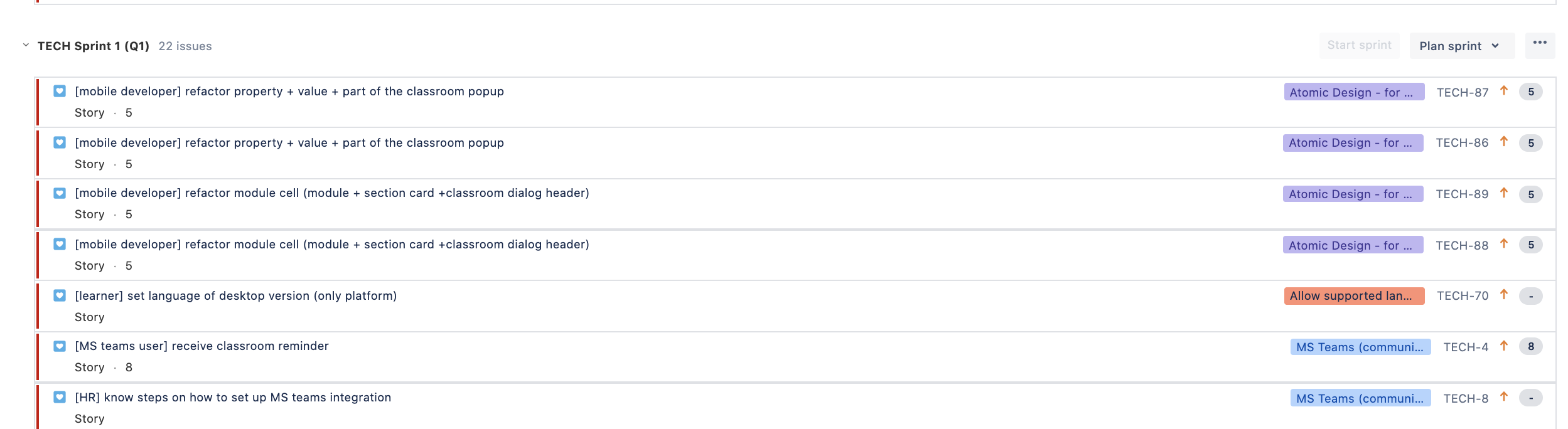This screenshot has width=1568, height=429.
Task: Select the issue set language of desktop version
Action: pos(796,306)
